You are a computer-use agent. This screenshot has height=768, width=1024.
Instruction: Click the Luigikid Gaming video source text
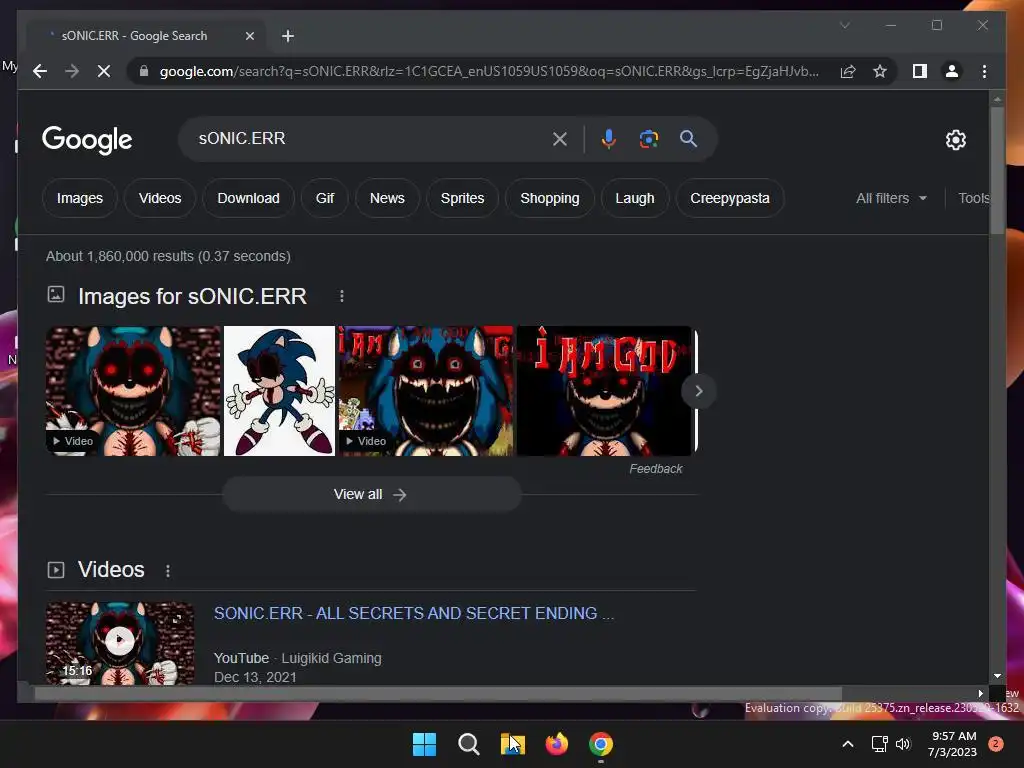point(331,658)
